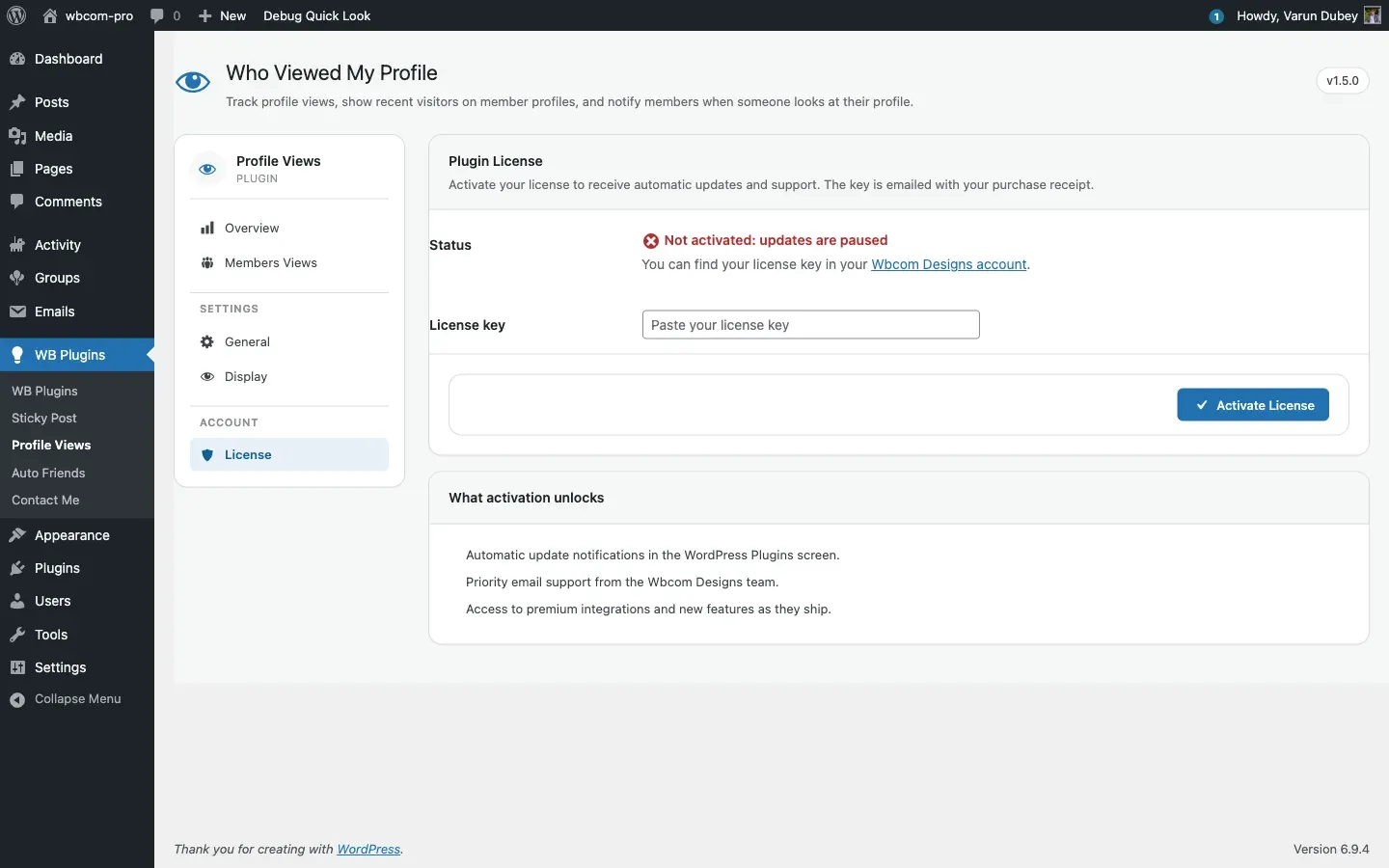Open the Tools menu item
This screenshot has height=868, width=1389.
click(77, 635)
